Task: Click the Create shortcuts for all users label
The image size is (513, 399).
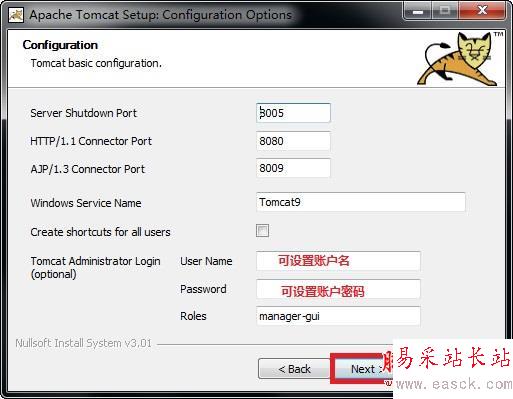Action: coord(100,232)
